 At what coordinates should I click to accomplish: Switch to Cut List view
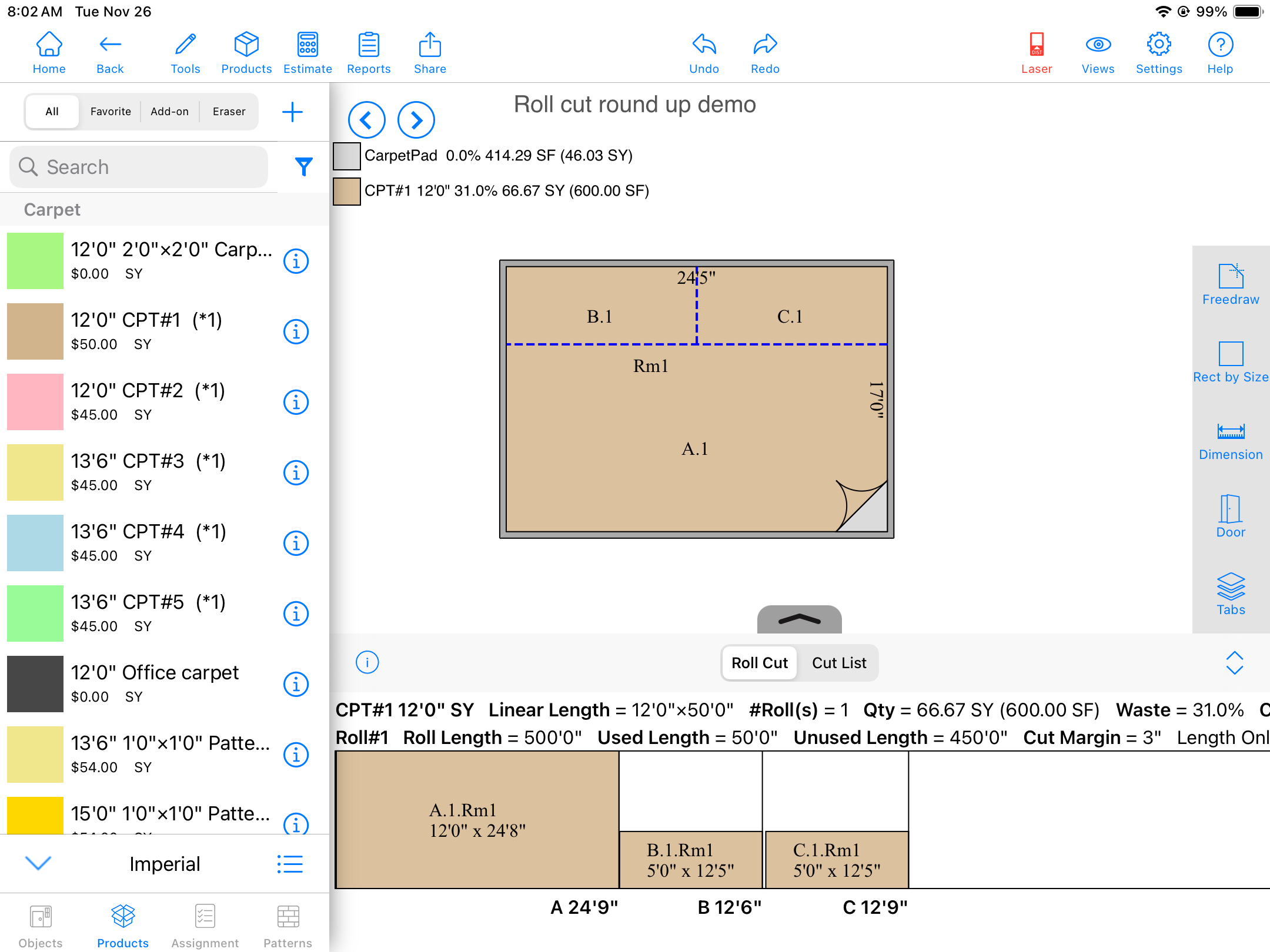[838, 663]
